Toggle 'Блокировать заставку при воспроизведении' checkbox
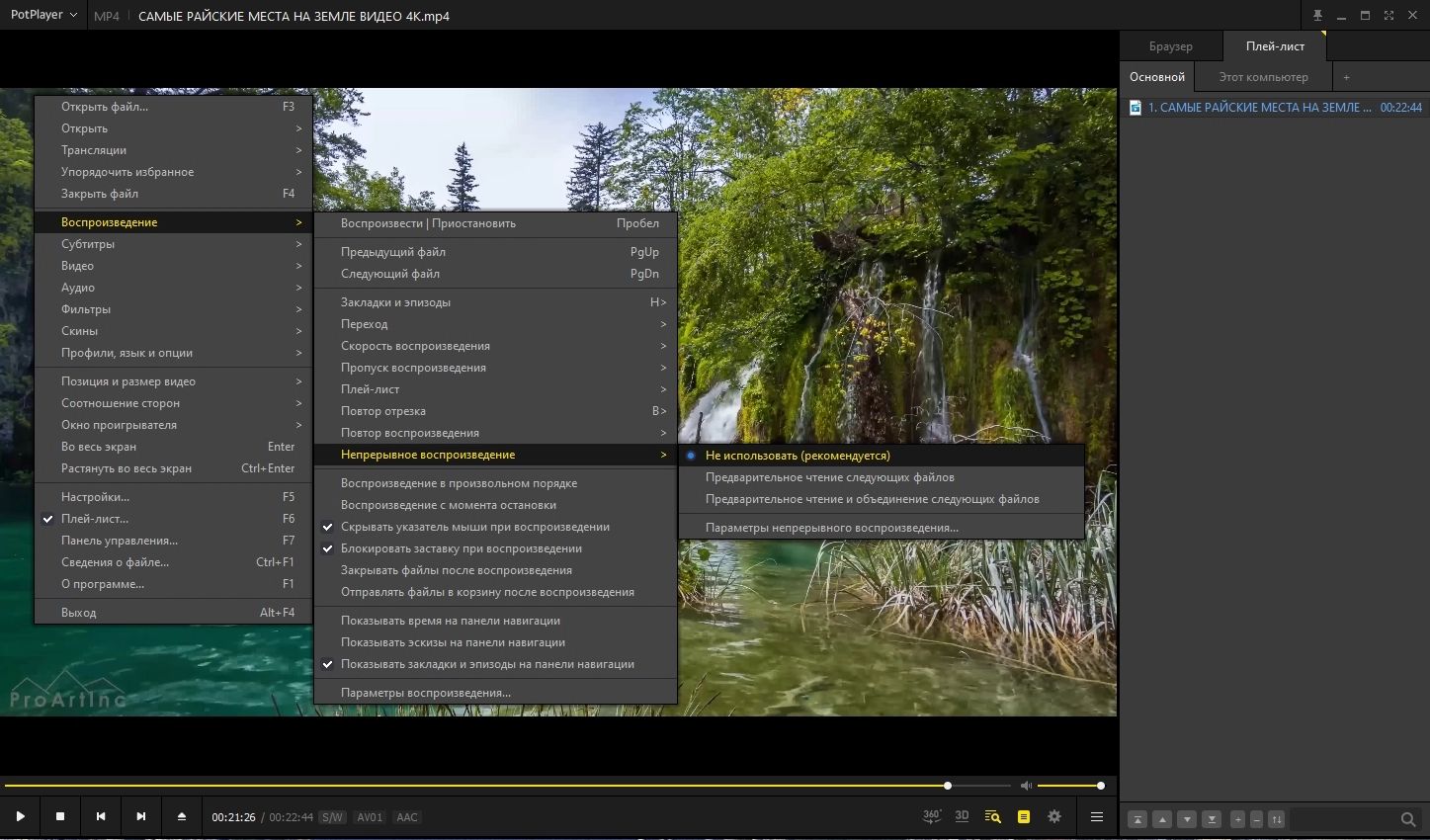This screenshot has height=840, width=1430. pos(461,548)
